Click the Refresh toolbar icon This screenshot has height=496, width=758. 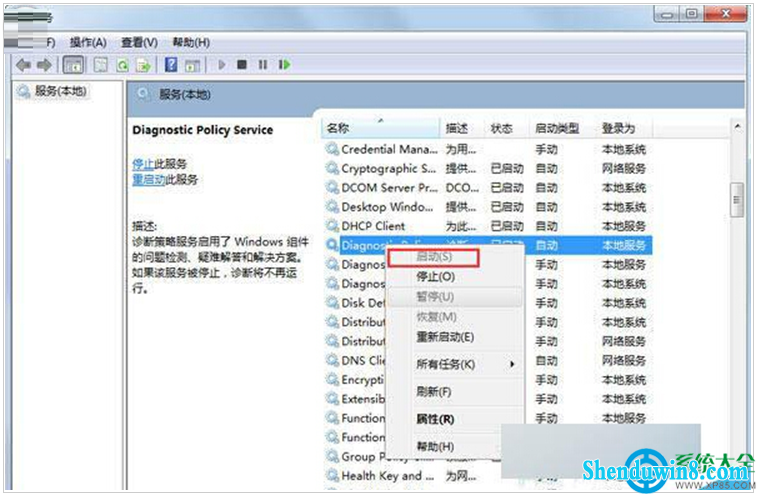pyautogui.click(x=123, y=65)
